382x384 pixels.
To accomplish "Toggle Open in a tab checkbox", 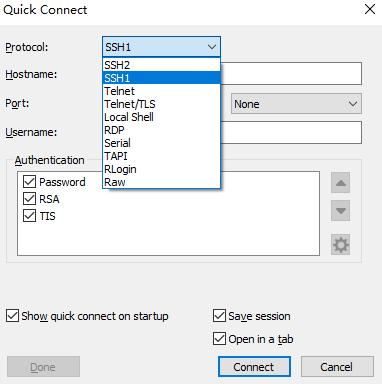I will tap(219, 339).
